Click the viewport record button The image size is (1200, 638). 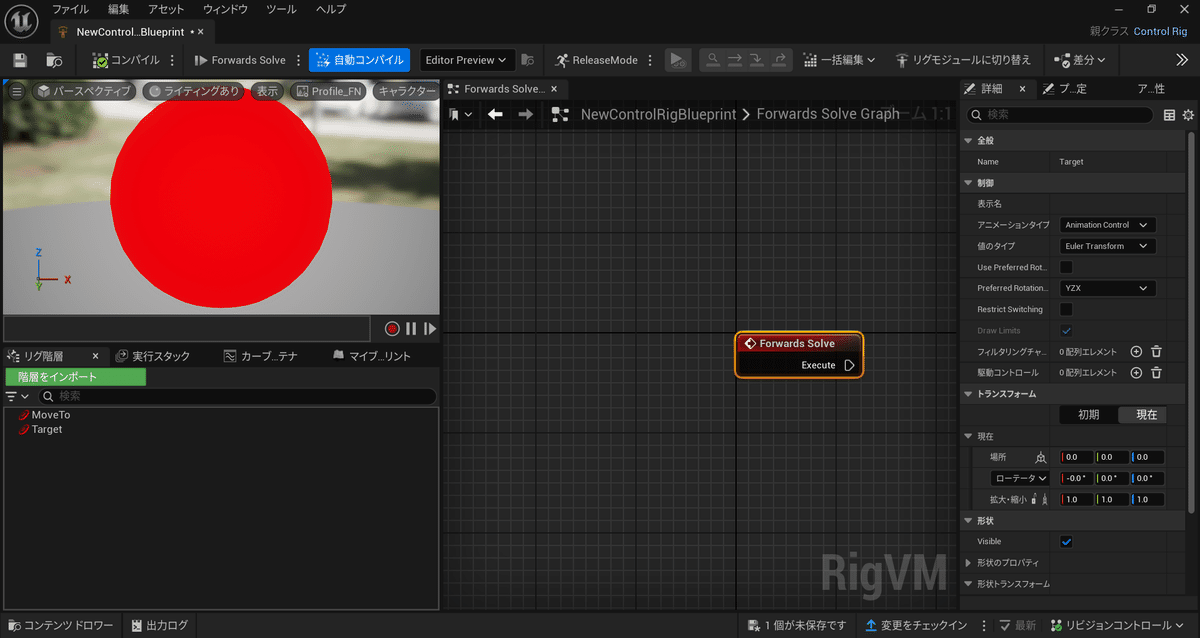pos(392,328)
